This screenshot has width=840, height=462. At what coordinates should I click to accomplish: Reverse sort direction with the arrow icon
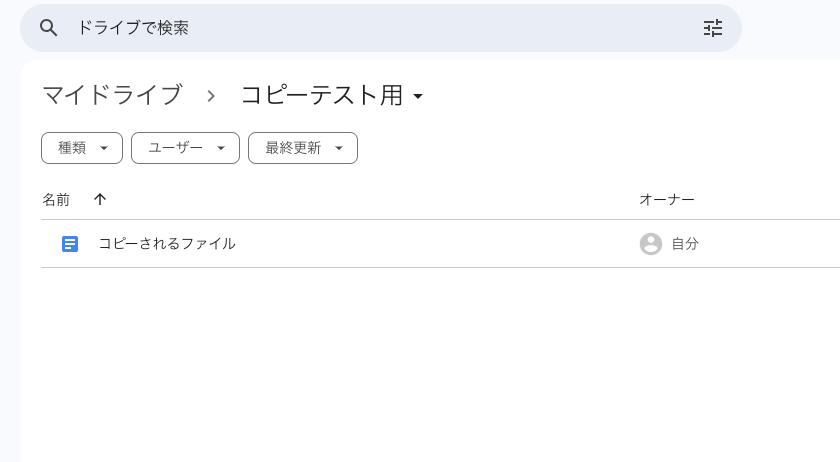coord(100,199)
